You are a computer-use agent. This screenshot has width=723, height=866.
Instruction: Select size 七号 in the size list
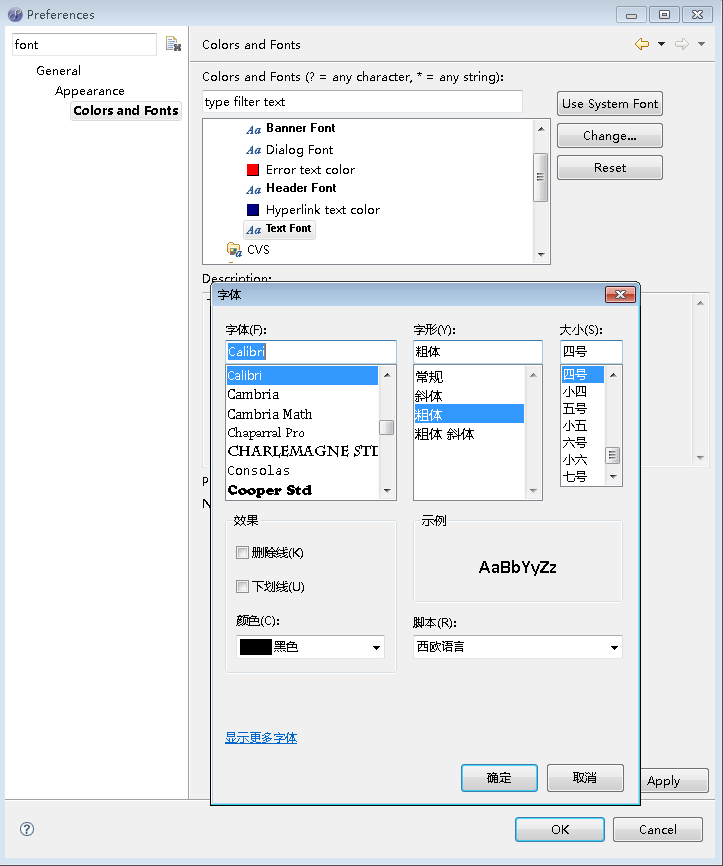click(x=583, y=476)
